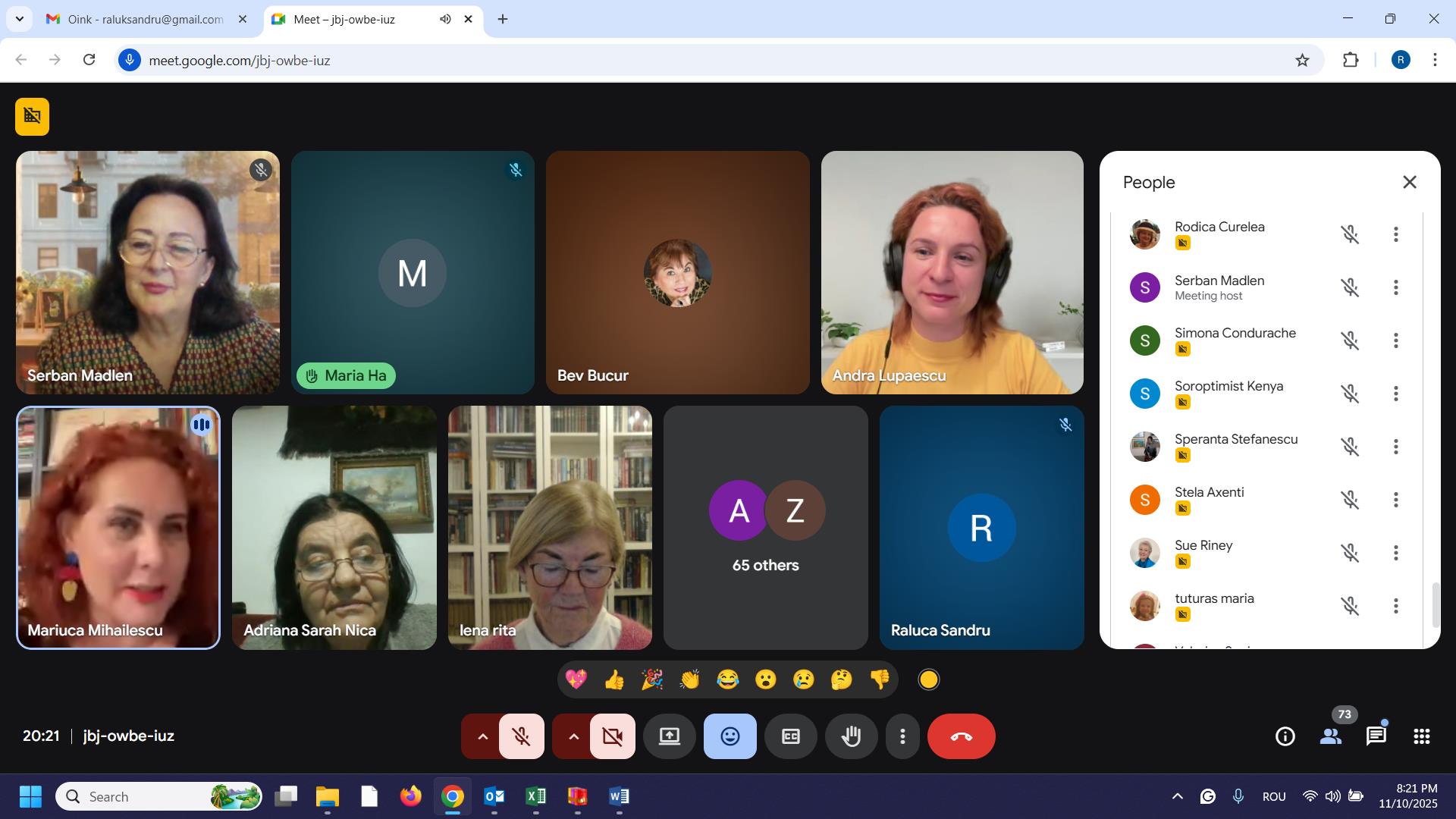This screenshot has width=1456, height=819.
Task: Send the thumbs up reaction
Action: coord(614,679)
